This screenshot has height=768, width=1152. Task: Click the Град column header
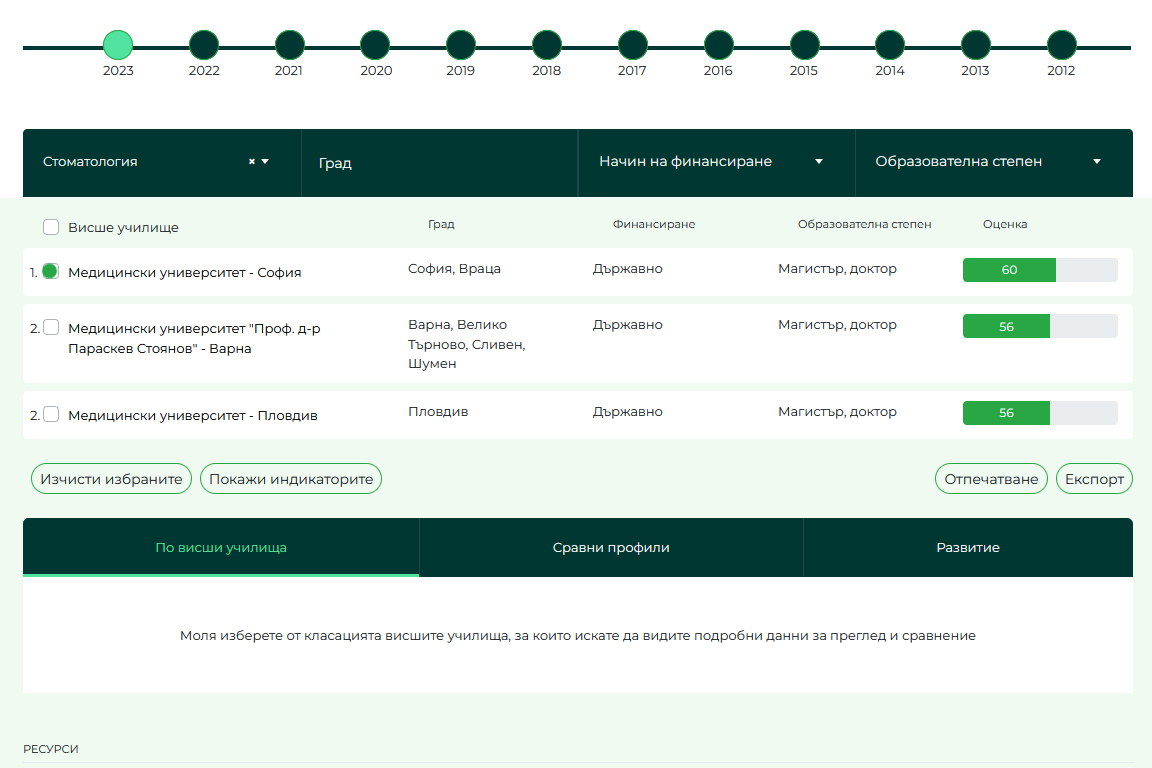click(442, 224)
